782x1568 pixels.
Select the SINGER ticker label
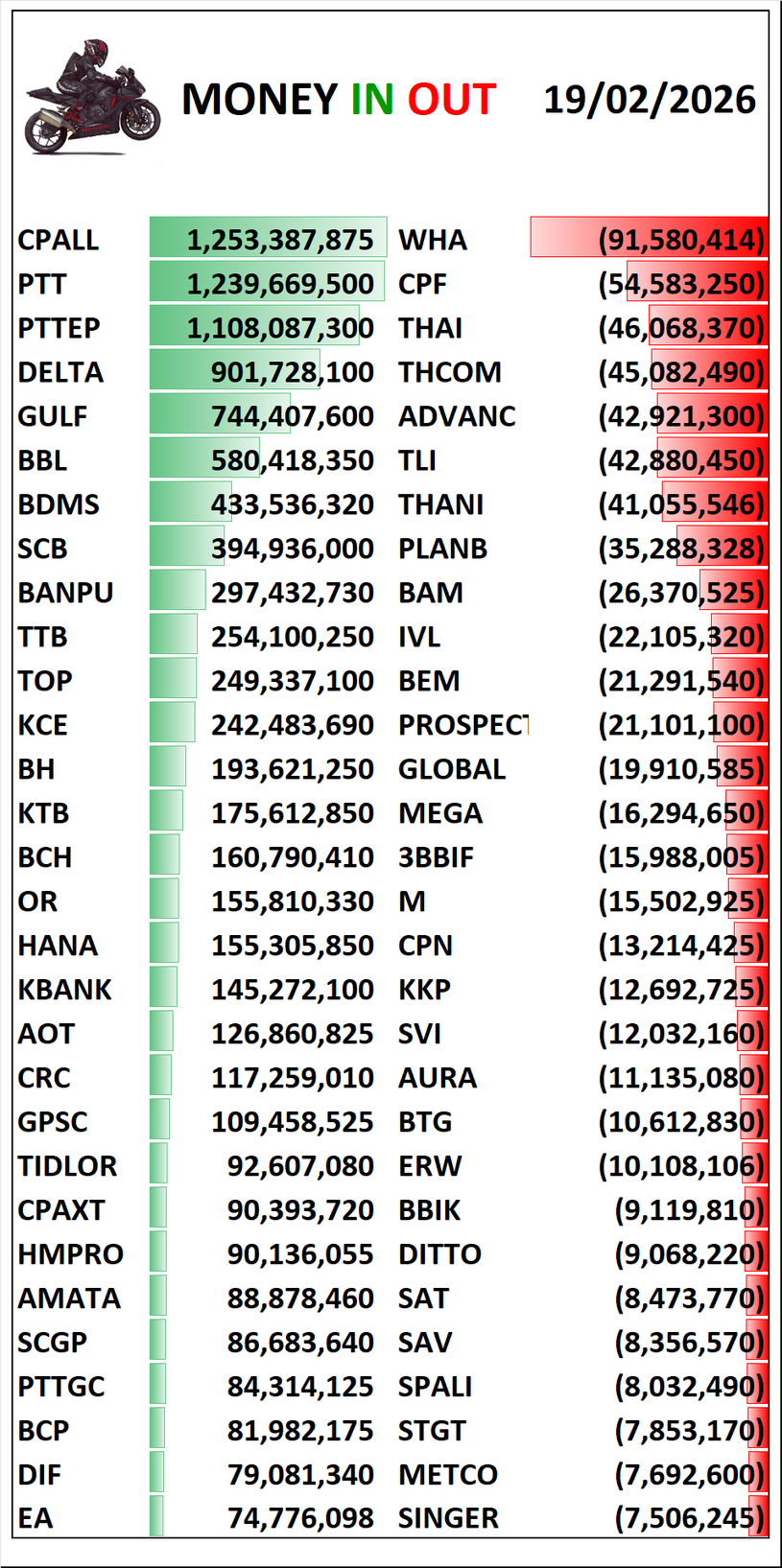(x=448, y=1519)
